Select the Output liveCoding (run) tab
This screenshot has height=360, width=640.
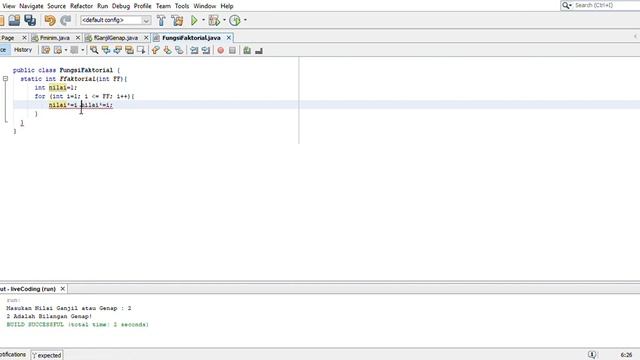tap(28, 289)
